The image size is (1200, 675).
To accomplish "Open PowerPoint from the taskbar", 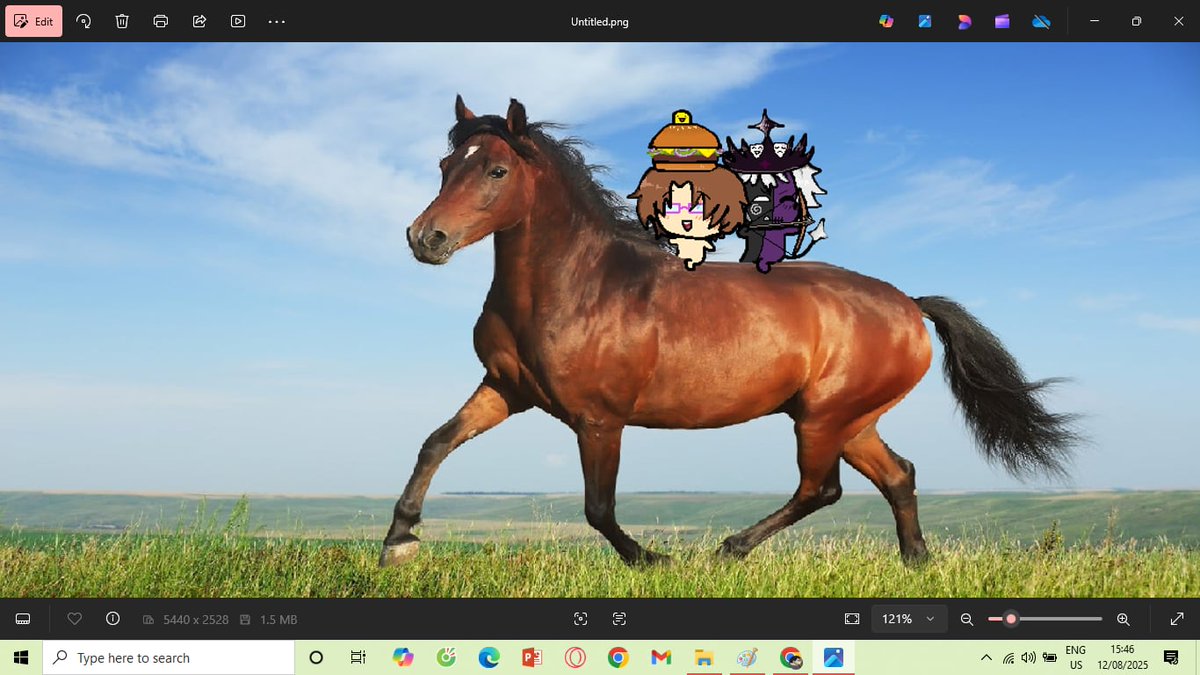I will click(532, 658).
